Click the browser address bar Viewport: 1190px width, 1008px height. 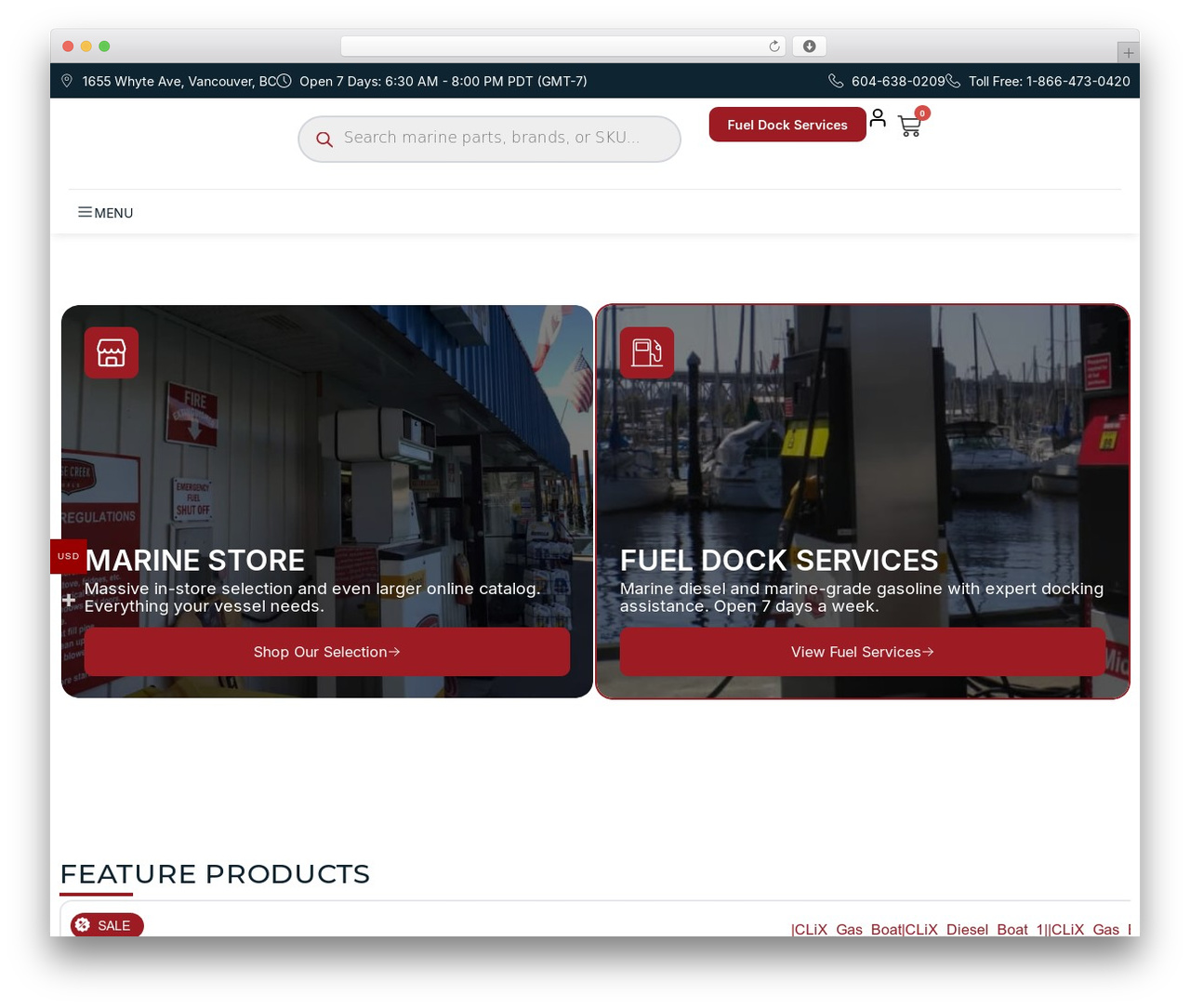563,46
